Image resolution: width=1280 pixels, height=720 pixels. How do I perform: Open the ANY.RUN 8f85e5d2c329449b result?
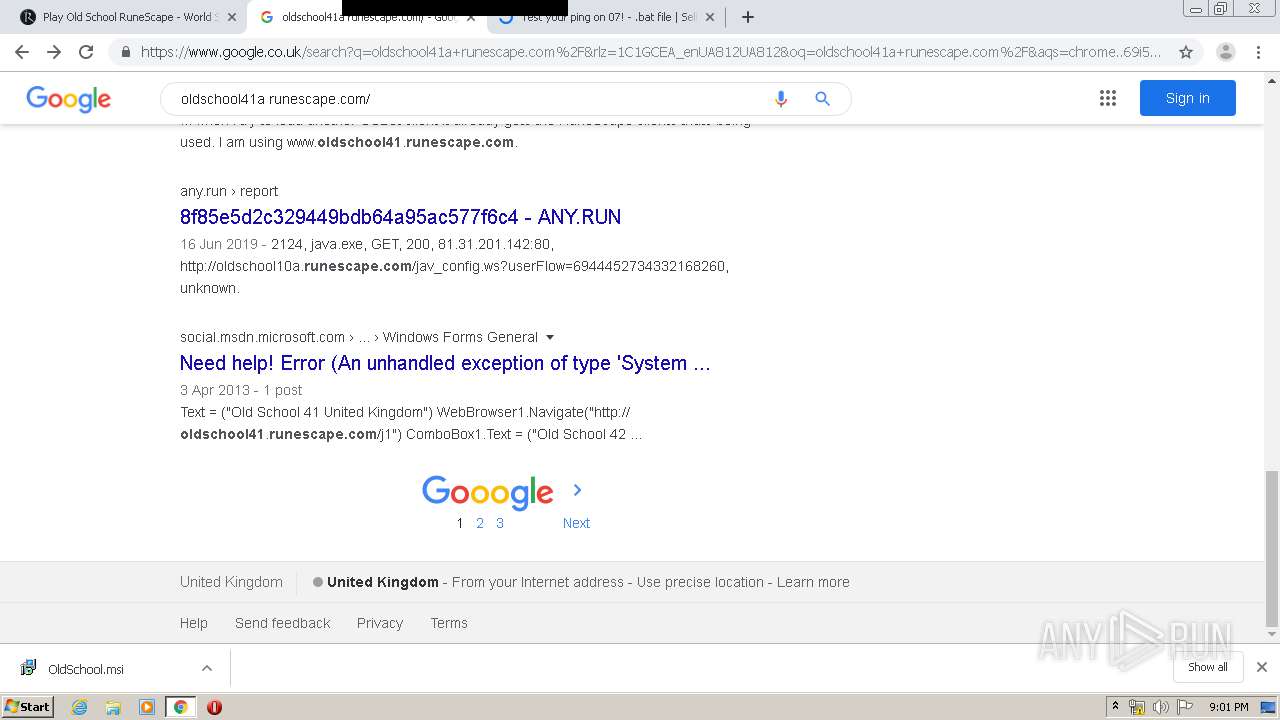click(x=400, y=217)
